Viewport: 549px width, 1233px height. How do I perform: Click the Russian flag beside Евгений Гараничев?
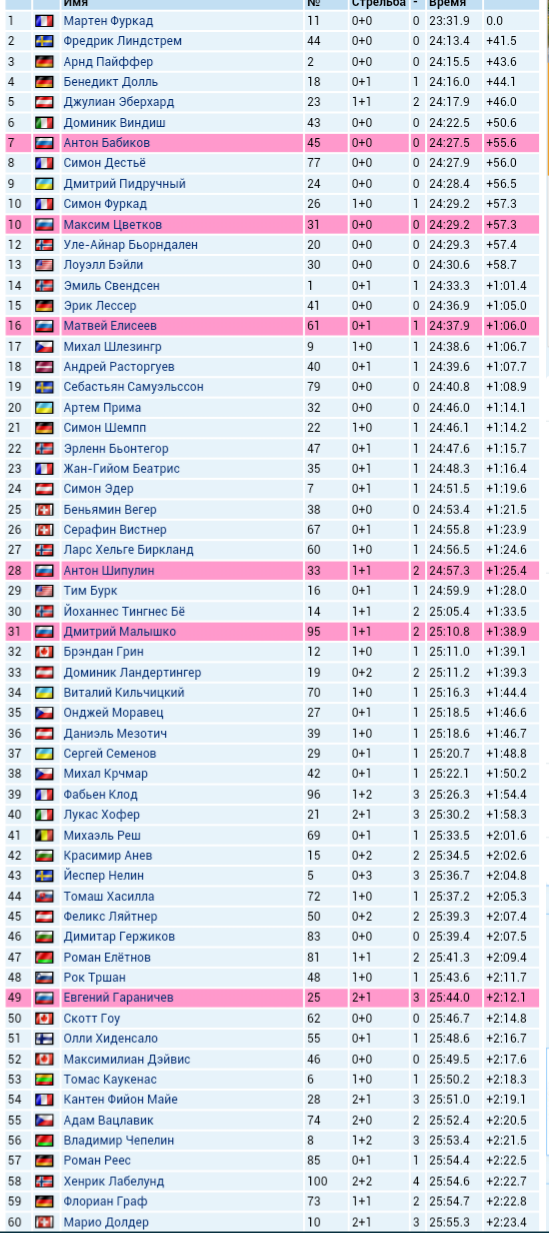(44, 997)
